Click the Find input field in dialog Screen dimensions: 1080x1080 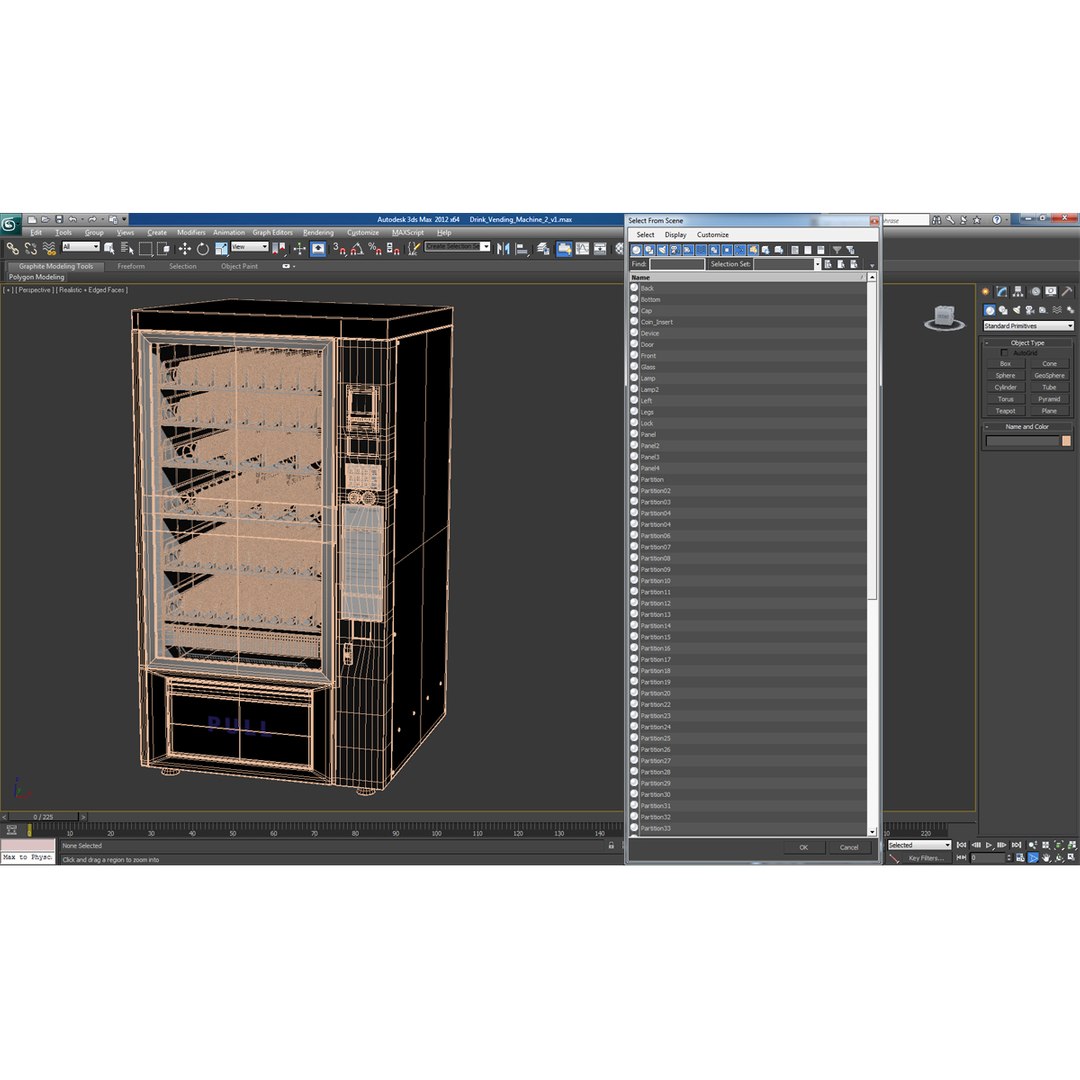(677, 264)
